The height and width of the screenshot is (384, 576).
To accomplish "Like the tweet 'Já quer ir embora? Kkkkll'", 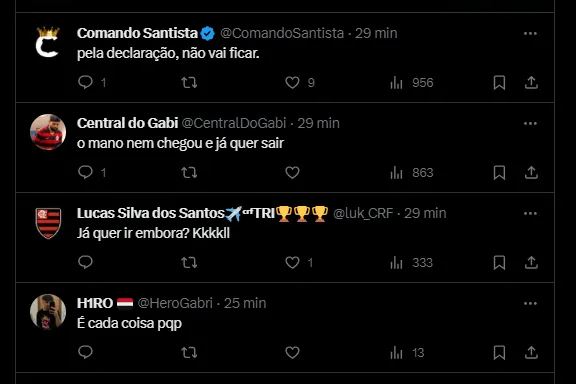I will click(x=292, y=262).
